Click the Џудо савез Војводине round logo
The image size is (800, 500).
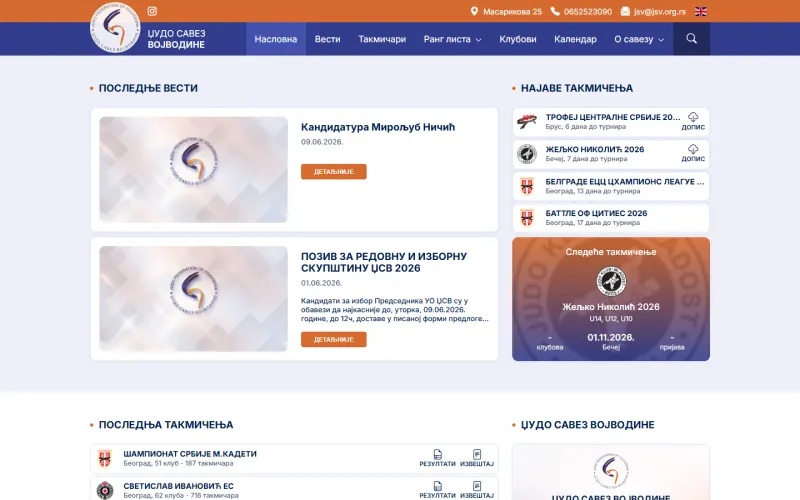115,28
